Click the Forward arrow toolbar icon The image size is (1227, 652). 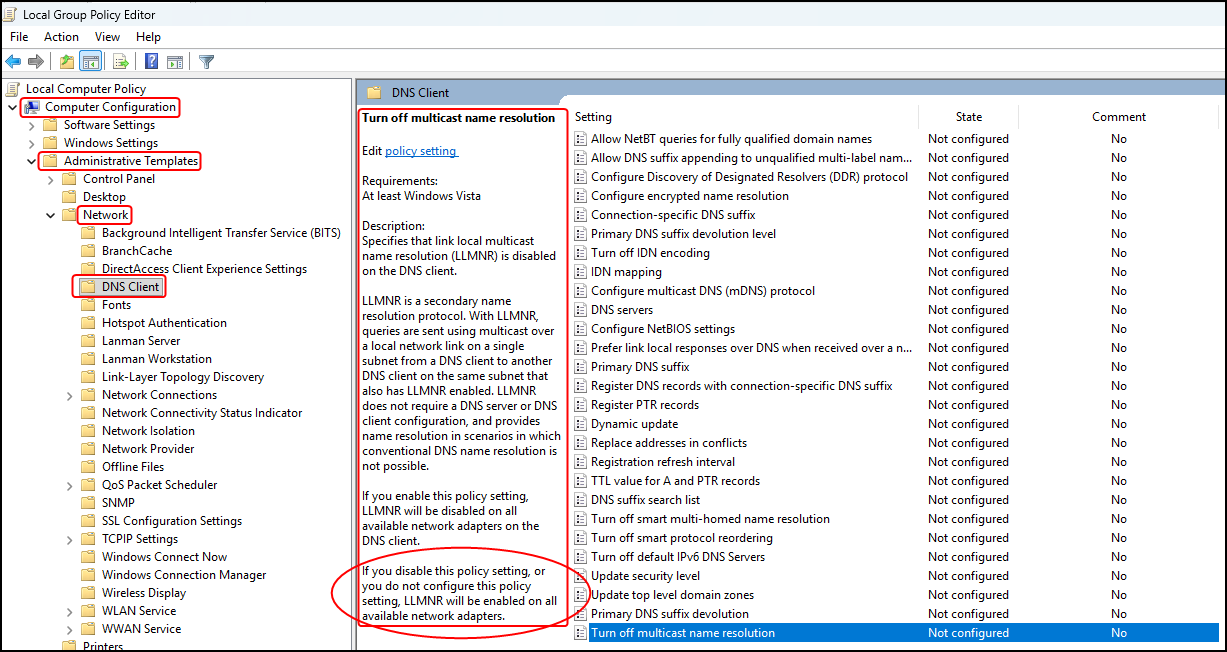pyautogui.click(x=37, y=61)
